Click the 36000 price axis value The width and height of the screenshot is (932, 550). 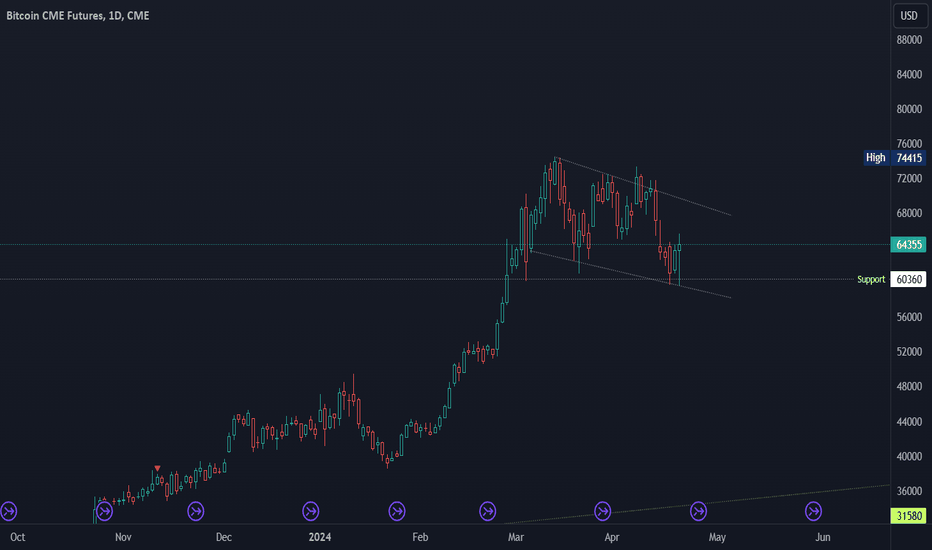coord(909,491)
